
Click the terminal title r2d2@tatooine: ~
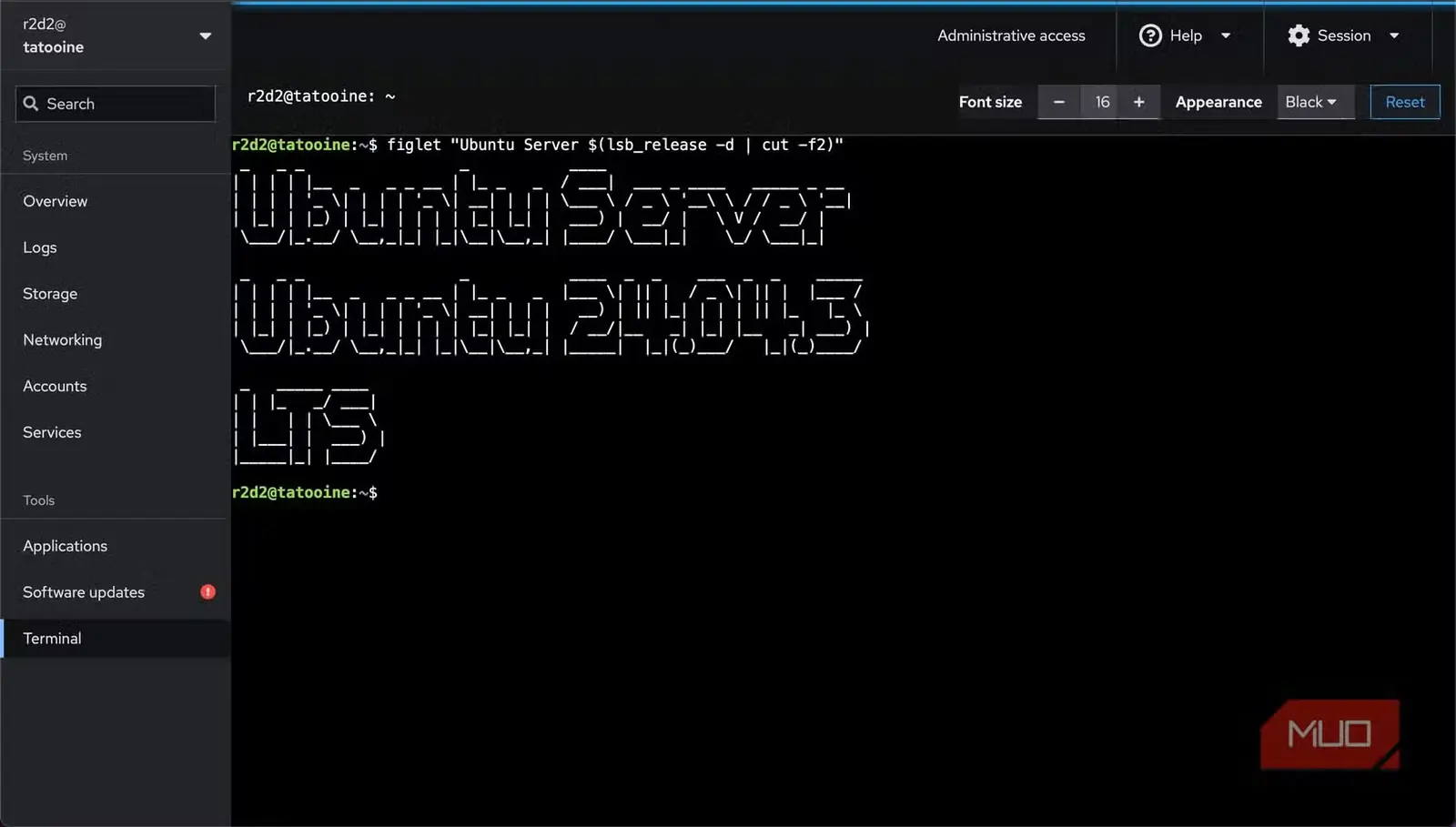click(x=321, y=96)
